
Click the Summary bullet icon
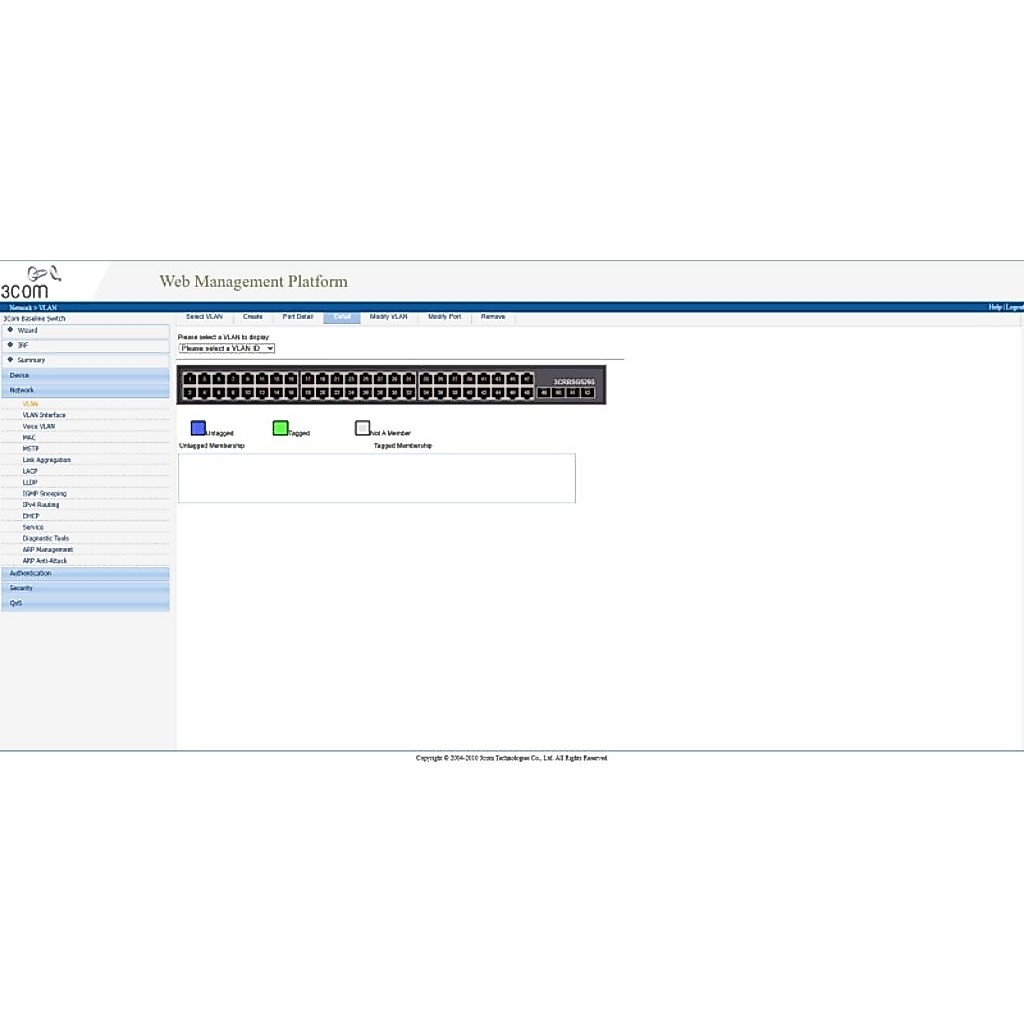point(10,359)
